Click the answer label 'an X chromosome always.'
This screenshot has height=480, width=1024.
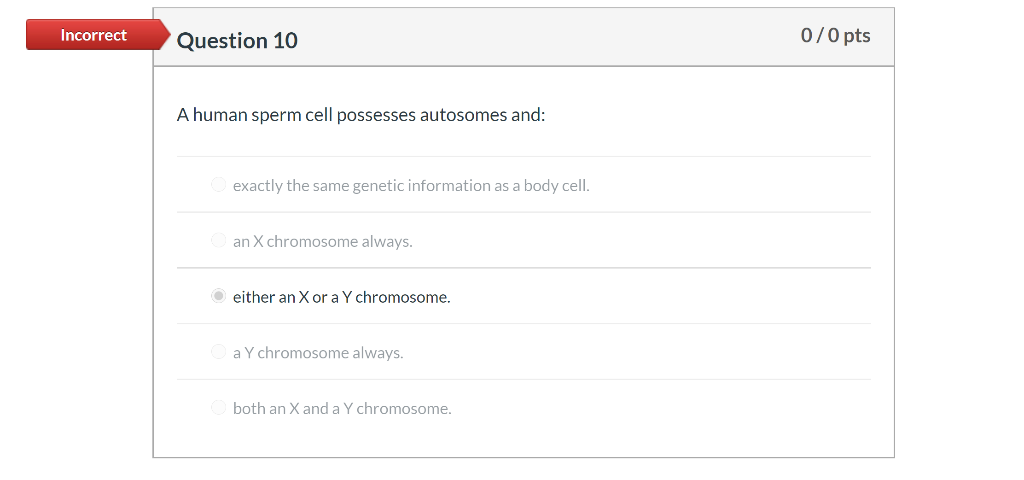[323, 242]
